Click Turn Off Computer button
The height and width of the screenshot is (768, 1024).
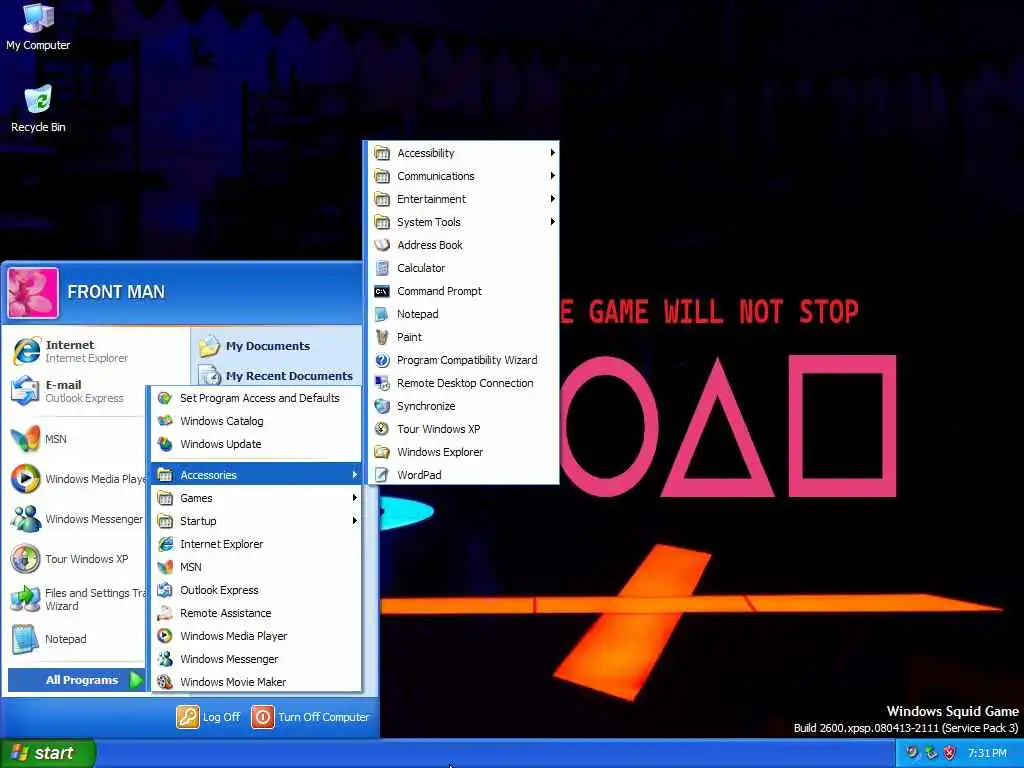[x=310, y=717]
